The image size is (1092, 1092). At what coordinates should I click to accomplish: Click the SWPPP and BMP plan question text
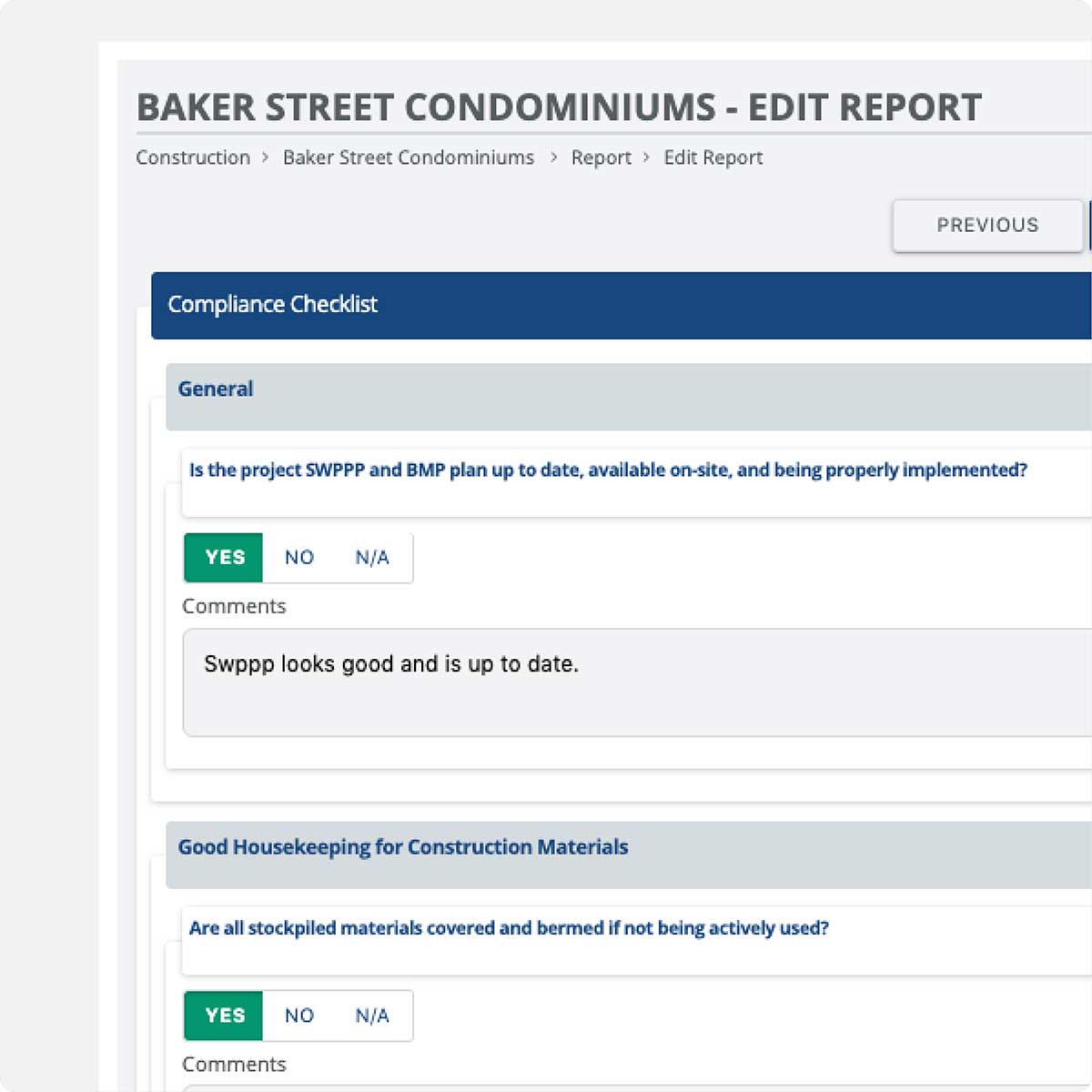tap(607, 470)
